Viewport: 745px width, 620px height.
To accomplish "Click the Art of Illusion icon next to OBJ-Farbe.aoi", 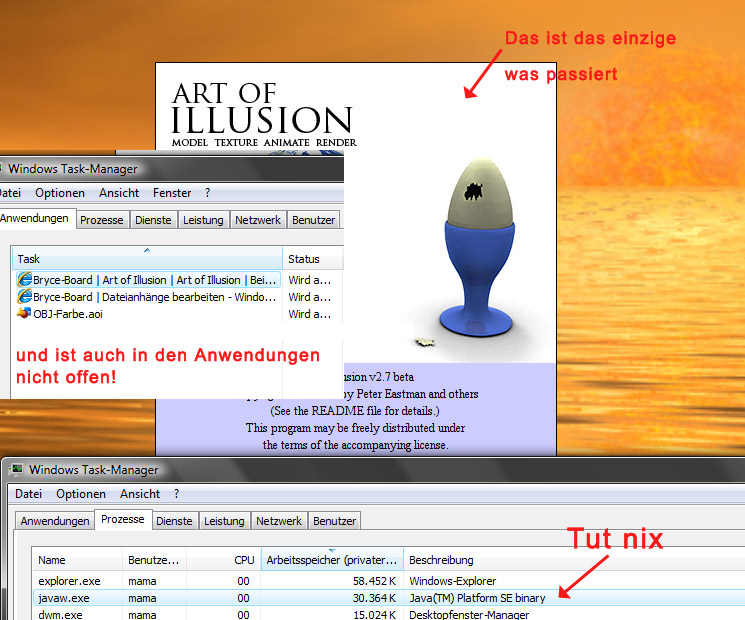I will pyautogui.click(x=24, y=313).
